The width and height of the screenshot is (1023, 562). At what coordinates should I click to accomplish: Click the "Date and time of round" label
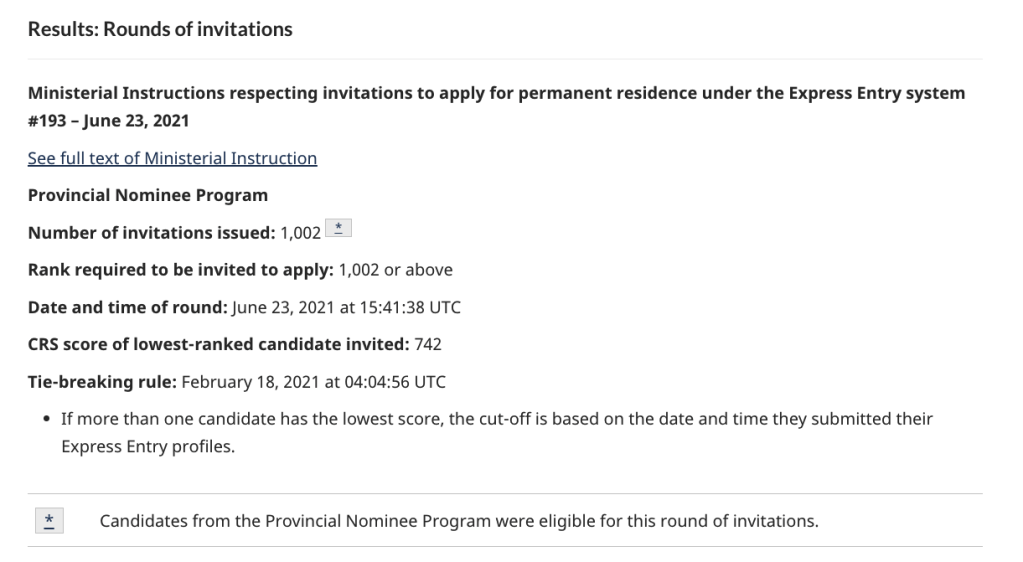click(x=126, y=307)
